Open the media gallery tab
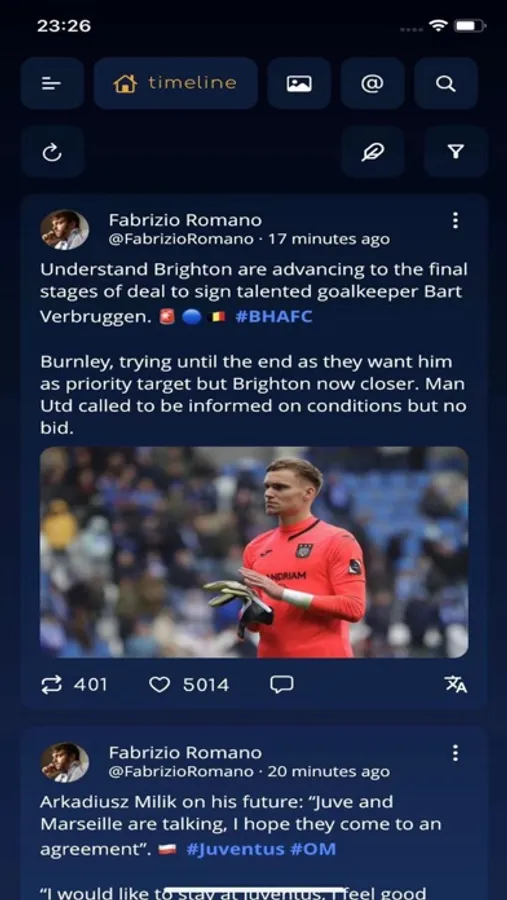 299,83
